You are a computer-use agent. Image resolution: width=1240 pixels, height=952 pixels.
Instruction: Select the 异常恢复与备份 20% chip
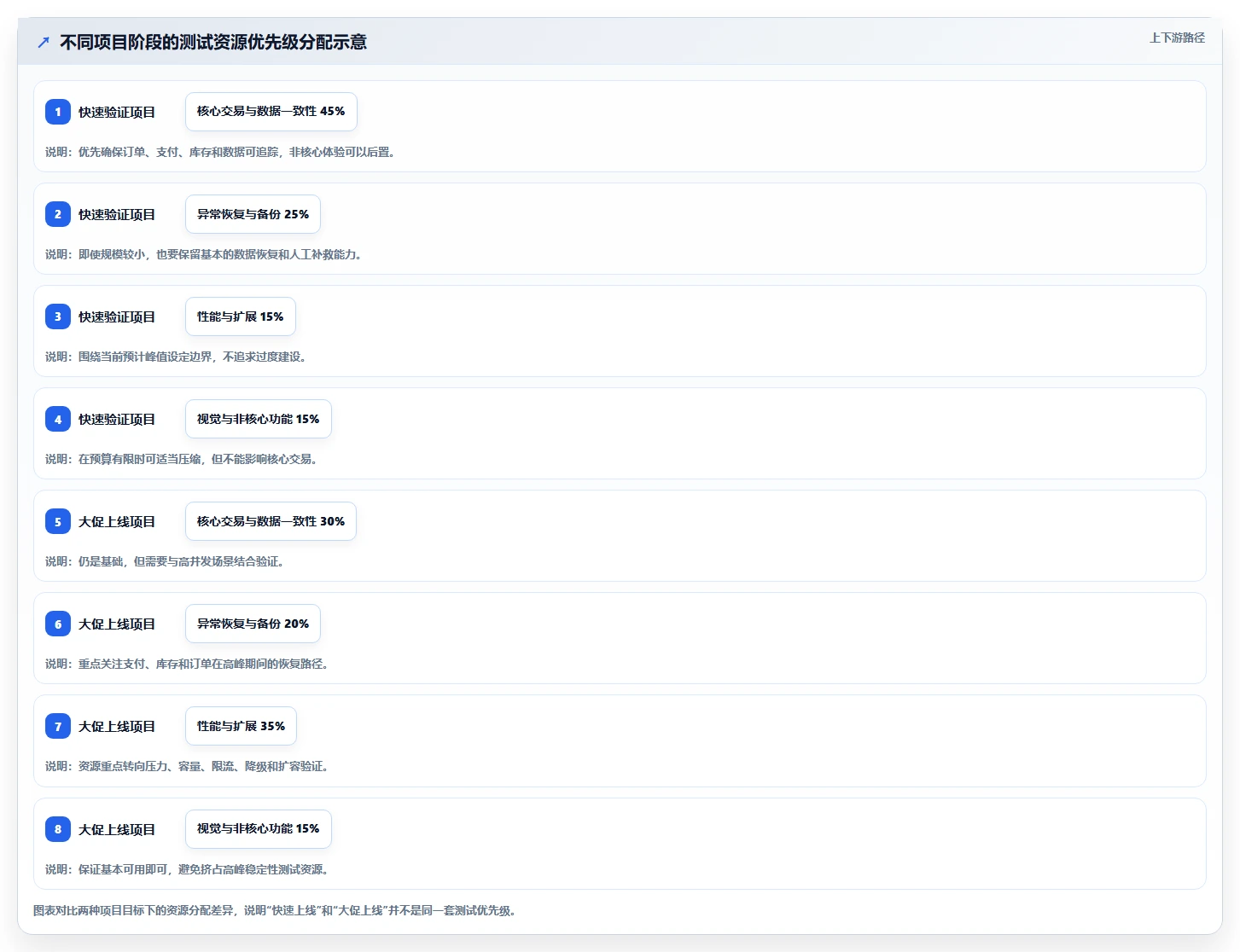pos(253,624)
